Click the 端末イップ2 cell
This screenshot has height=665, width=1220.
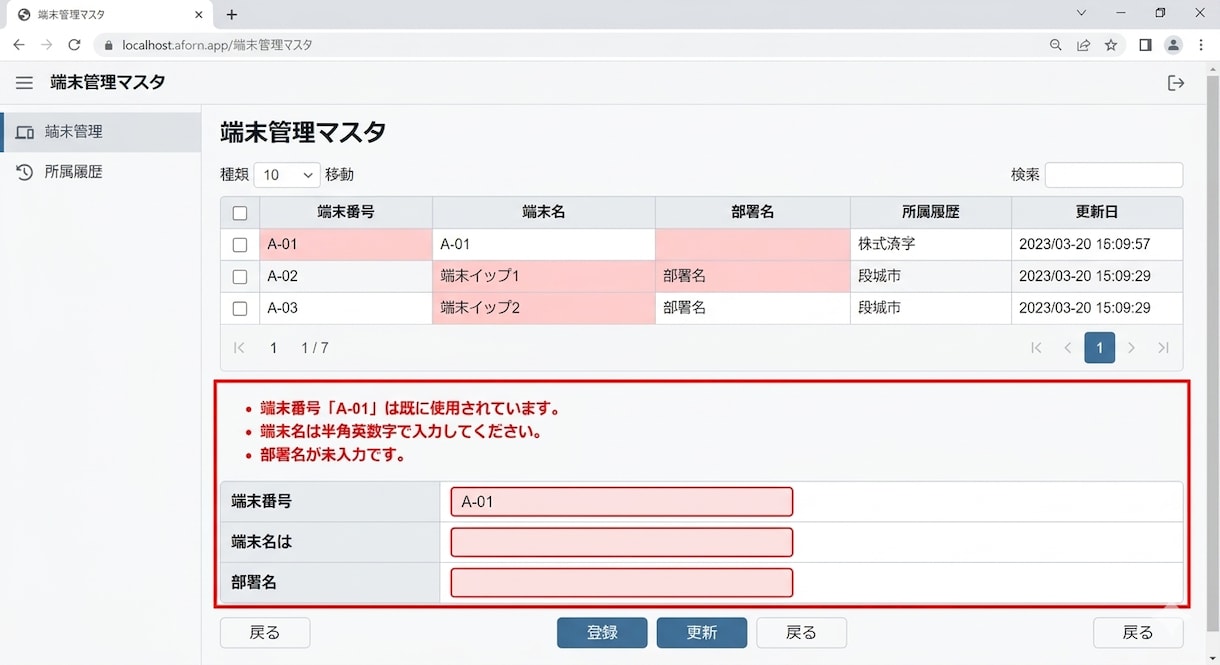[544, 309]
